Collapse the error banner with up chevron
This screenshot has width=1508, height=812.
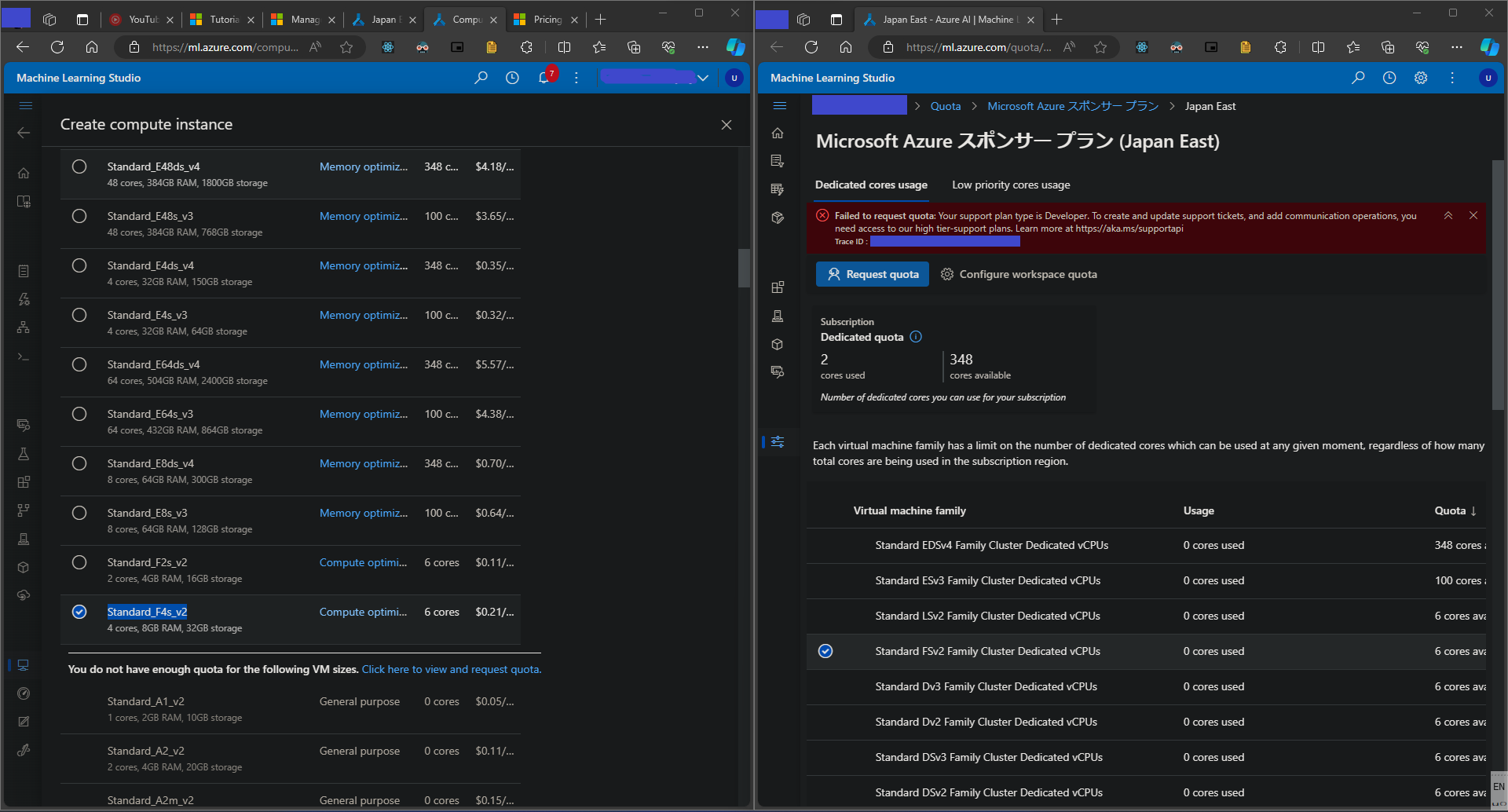[1448, 215]
